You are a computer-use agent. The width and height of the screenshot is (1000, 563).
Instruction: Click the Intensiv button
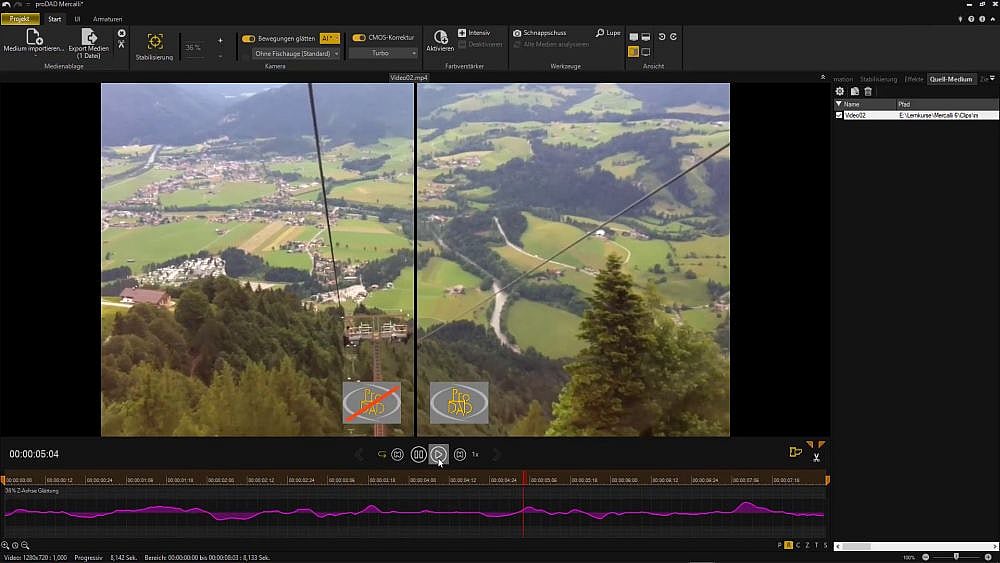[474, 33]
